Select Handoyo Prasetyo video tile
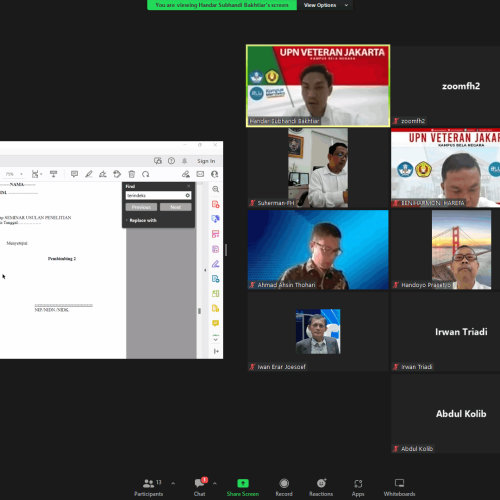Image resolution: width=500 pixels, height=500 pixels. (x=446, y=249)
